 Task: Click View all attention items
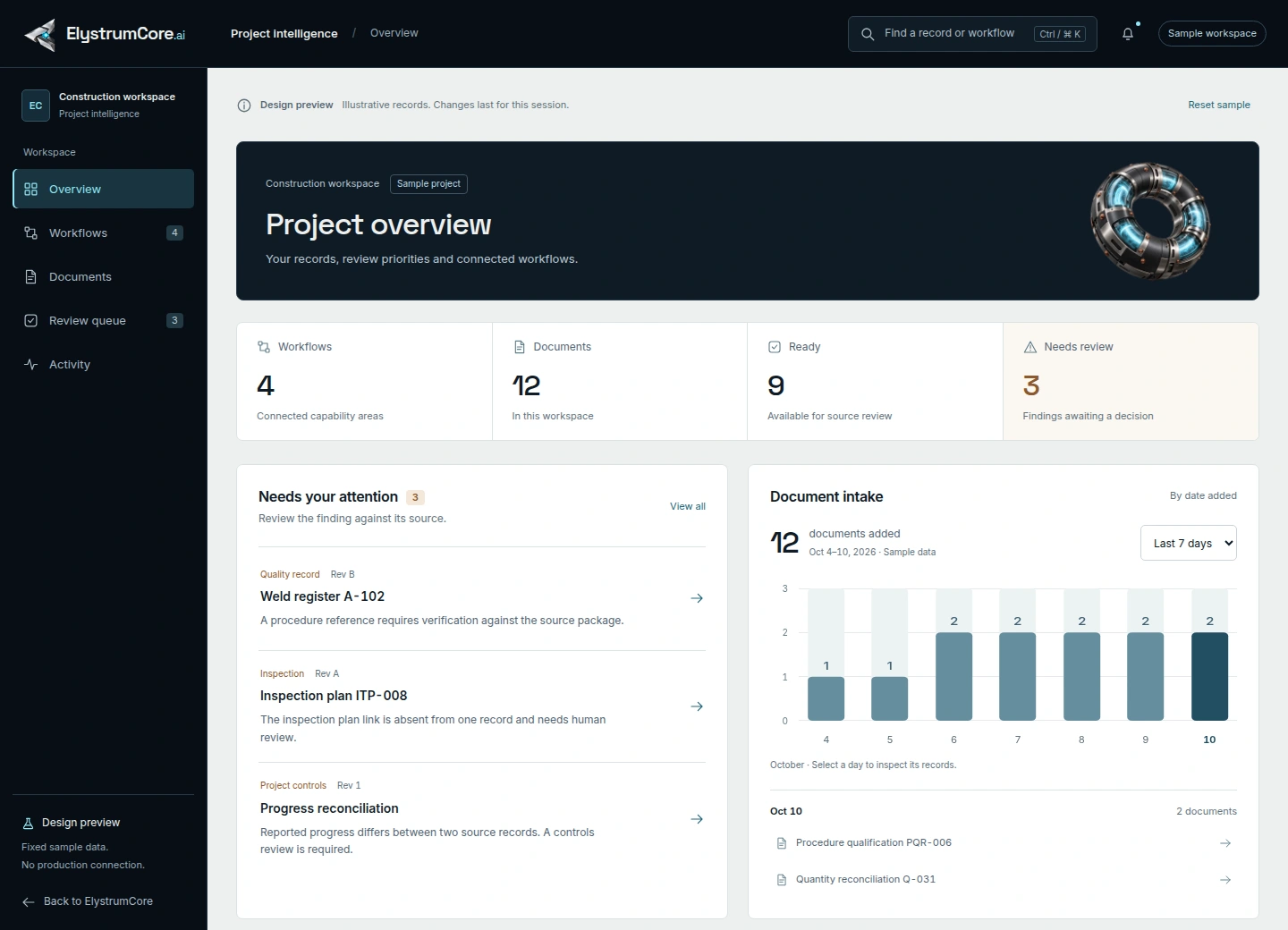688,506
